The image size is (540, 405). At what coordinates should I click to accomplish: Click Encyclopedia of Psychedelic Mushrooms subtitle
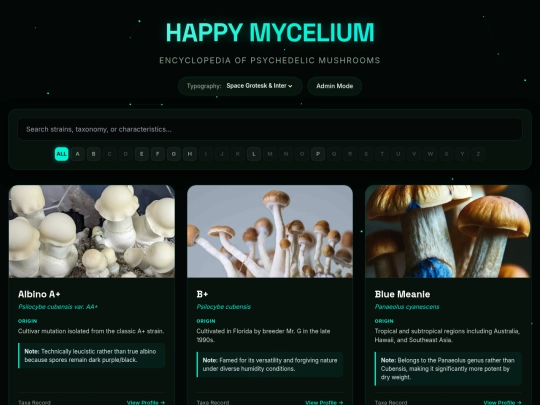pyautogui.click(x=270, y=61)
